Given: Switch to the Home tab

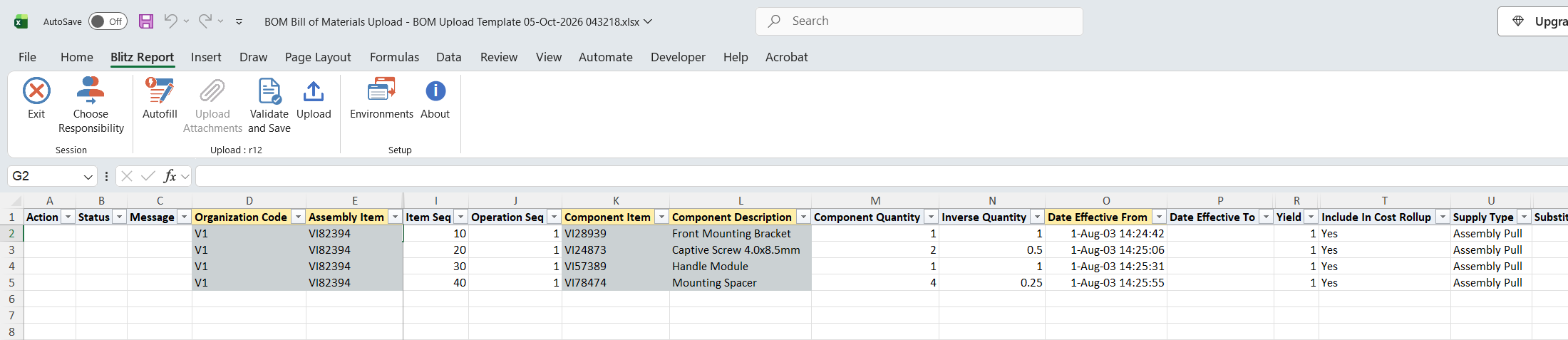Looking at the screenshot, I should pyautogui.click(x=77, y=57).
